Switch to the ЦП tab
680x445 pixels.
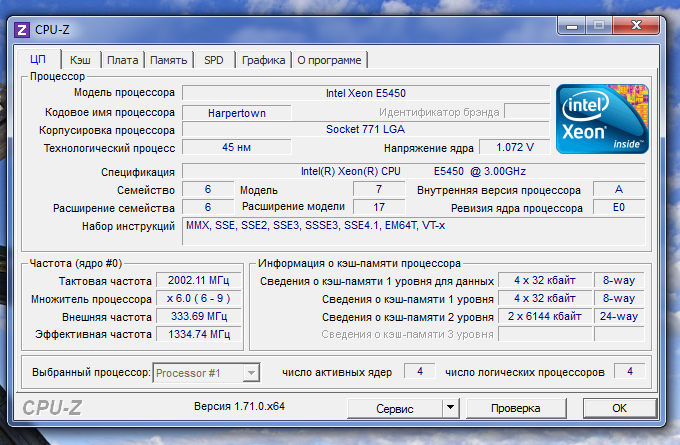pyautogui.click(x=38, y=59)
